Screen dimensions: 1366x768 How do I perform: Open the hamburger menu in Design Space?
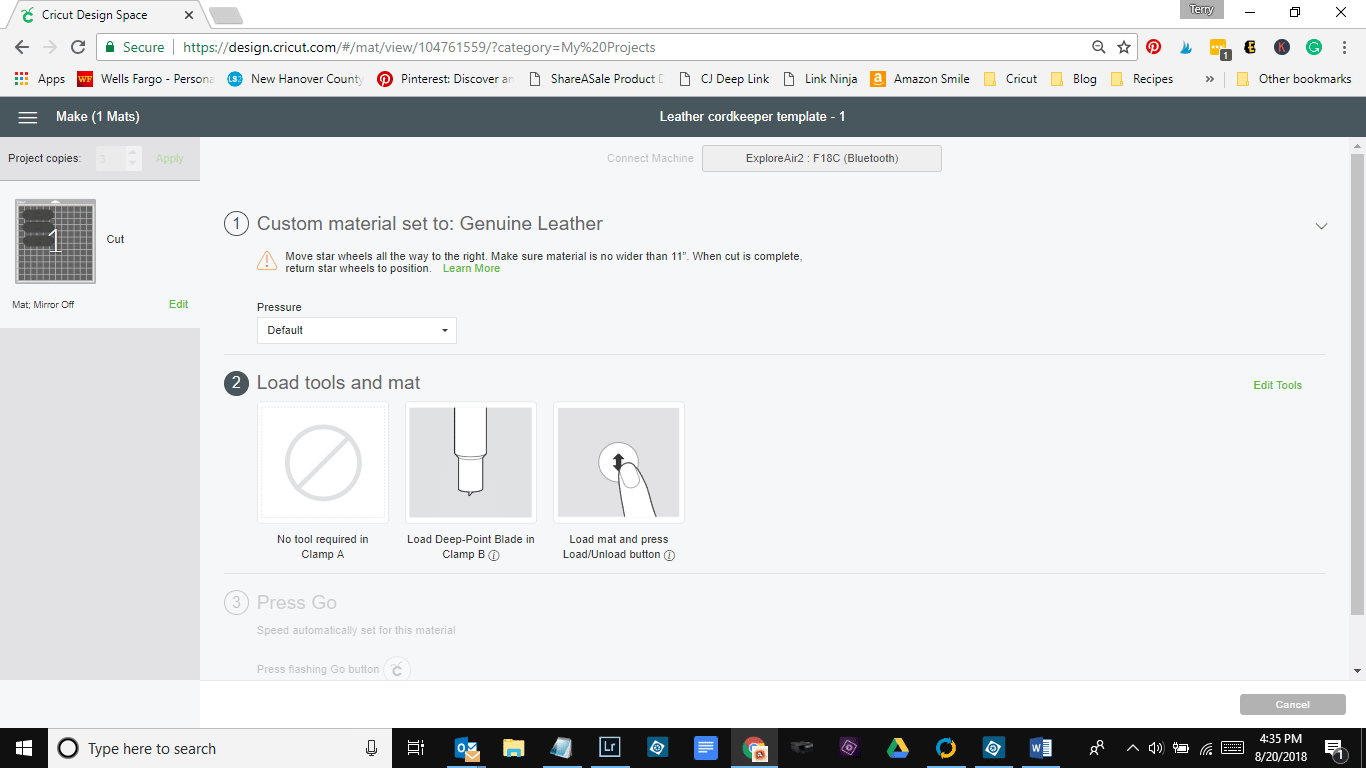[28, 117]
